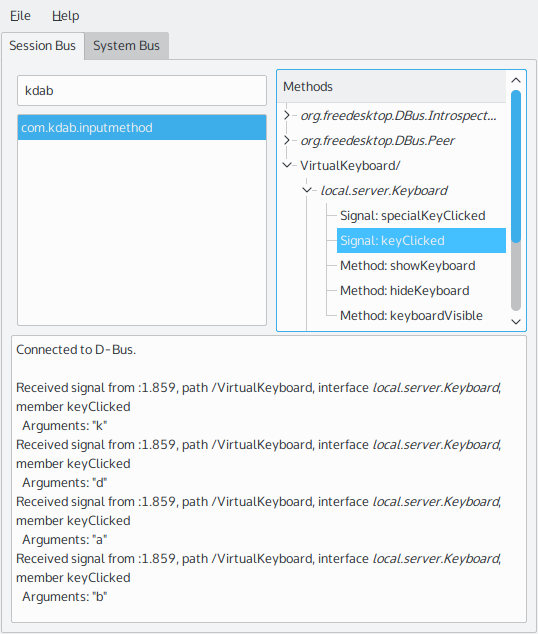Click the scroll down arrow in Methods panel
Image resolution: width=538 pixels, height=634 pixels.
pyautogui.click(x=516, y=322)
